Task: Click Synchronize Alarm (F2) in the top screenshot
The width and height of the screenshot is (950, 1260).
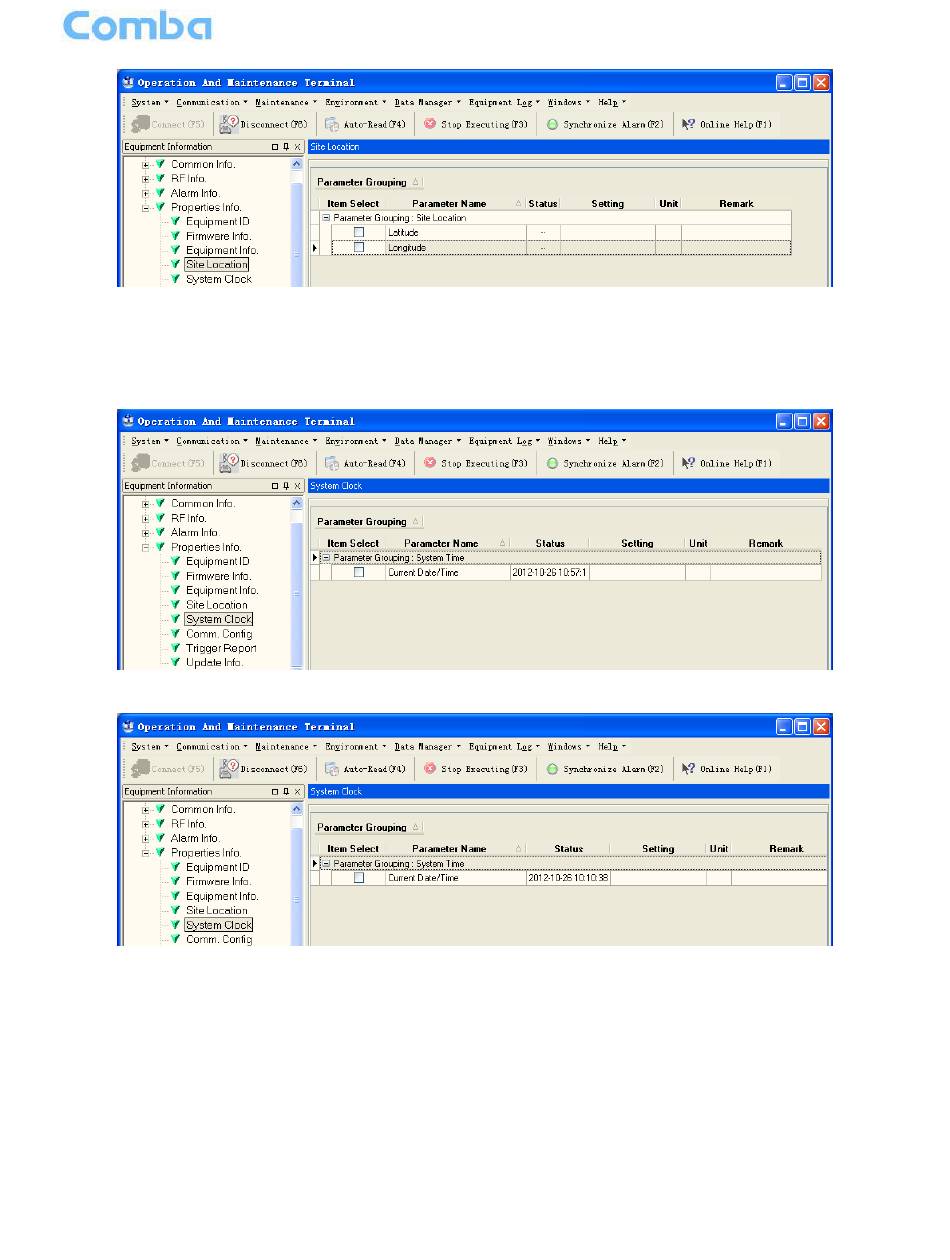Action: [605, 125]
